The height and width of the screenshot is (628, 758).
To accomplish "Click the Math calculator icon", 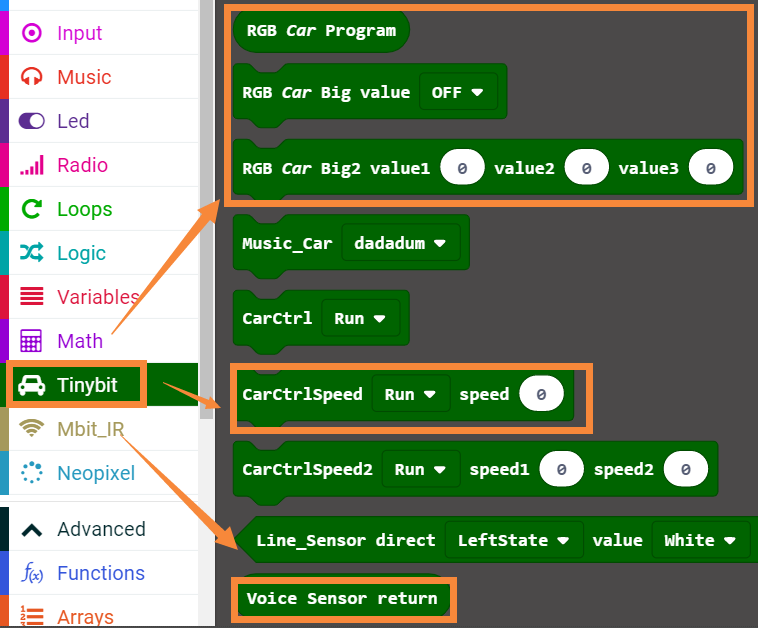I will point(32,341).
